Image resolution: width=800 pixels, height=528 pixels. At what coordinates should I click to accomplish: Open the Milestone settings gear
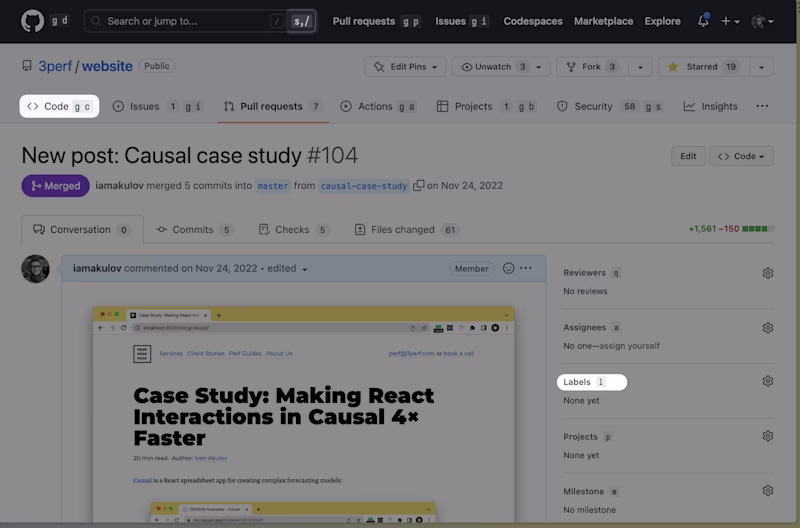click(x=767, y=490)
